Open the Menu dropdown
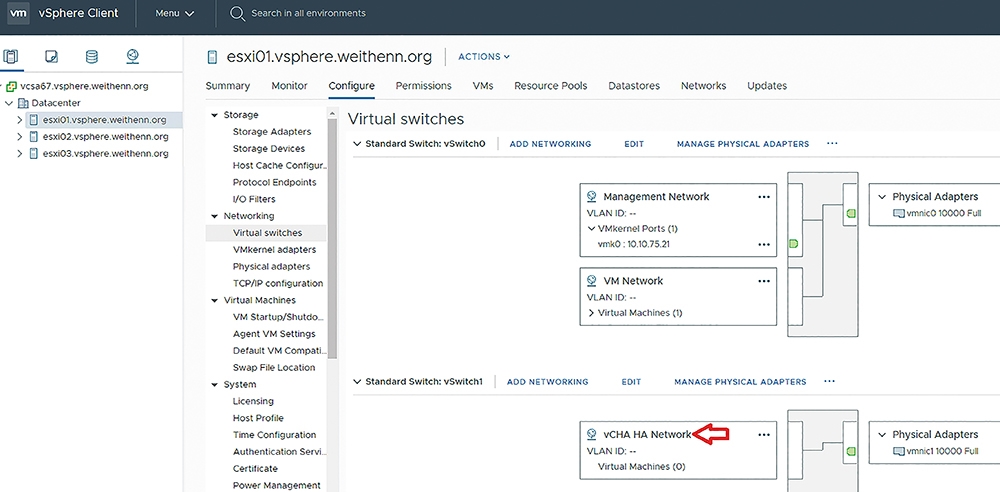 [x=175, y=13]
